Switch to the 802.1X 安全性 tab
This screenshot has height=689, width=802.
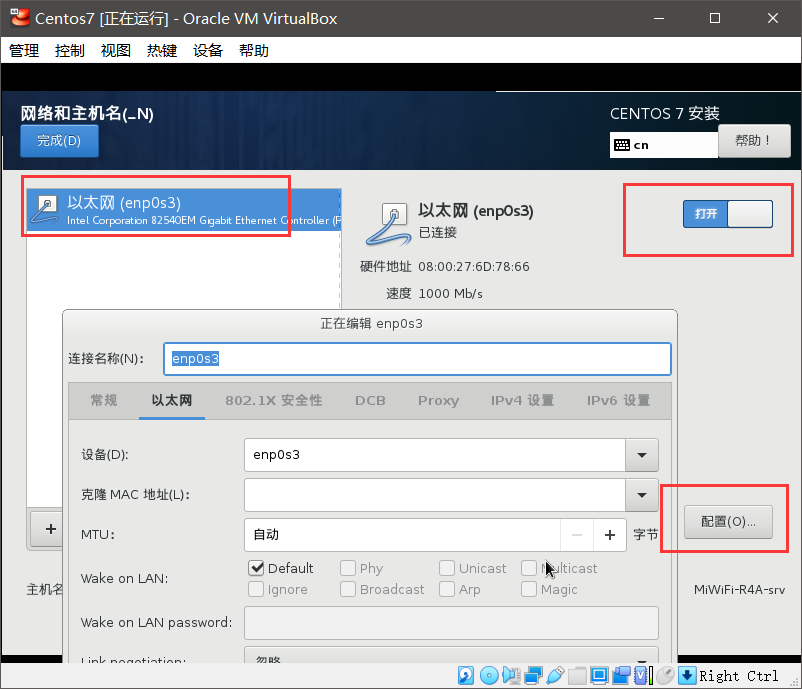274,401
